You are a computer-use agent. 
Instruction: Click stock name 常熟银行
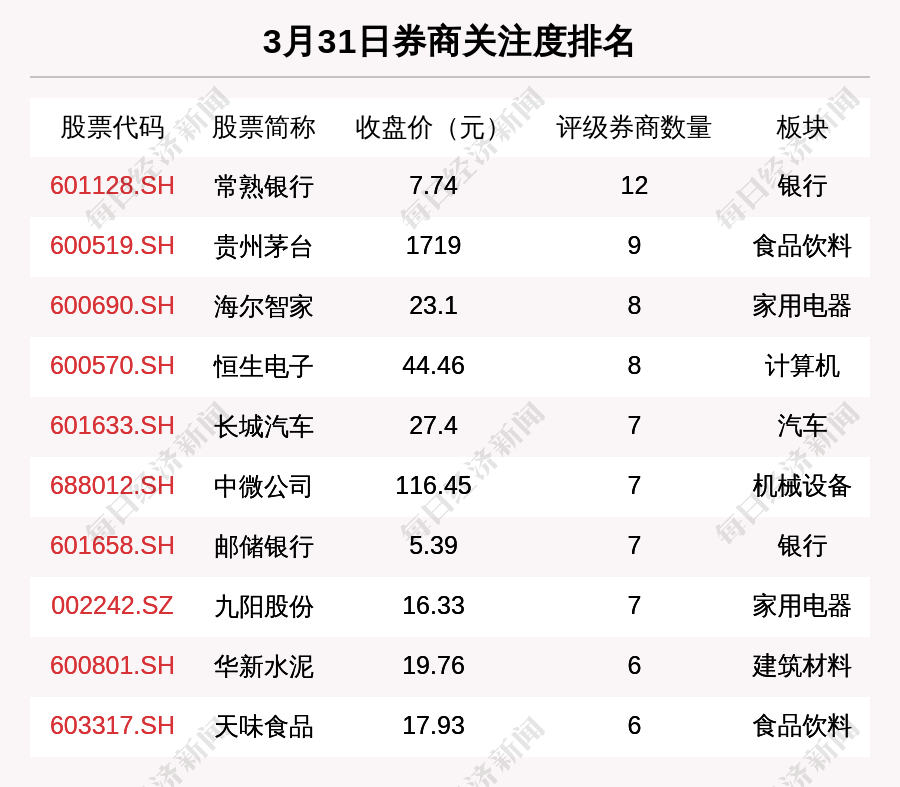coord(263,187)
